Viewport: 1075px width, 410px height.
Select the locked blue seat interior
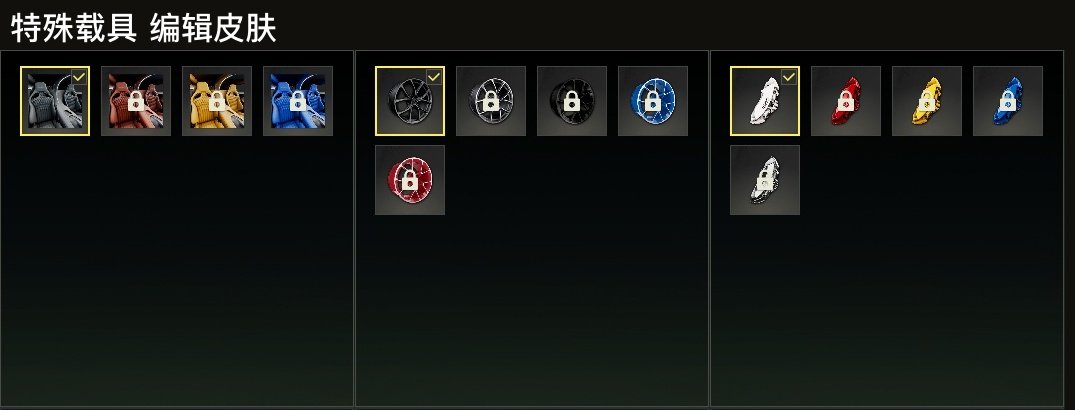(x=298, y=101)
